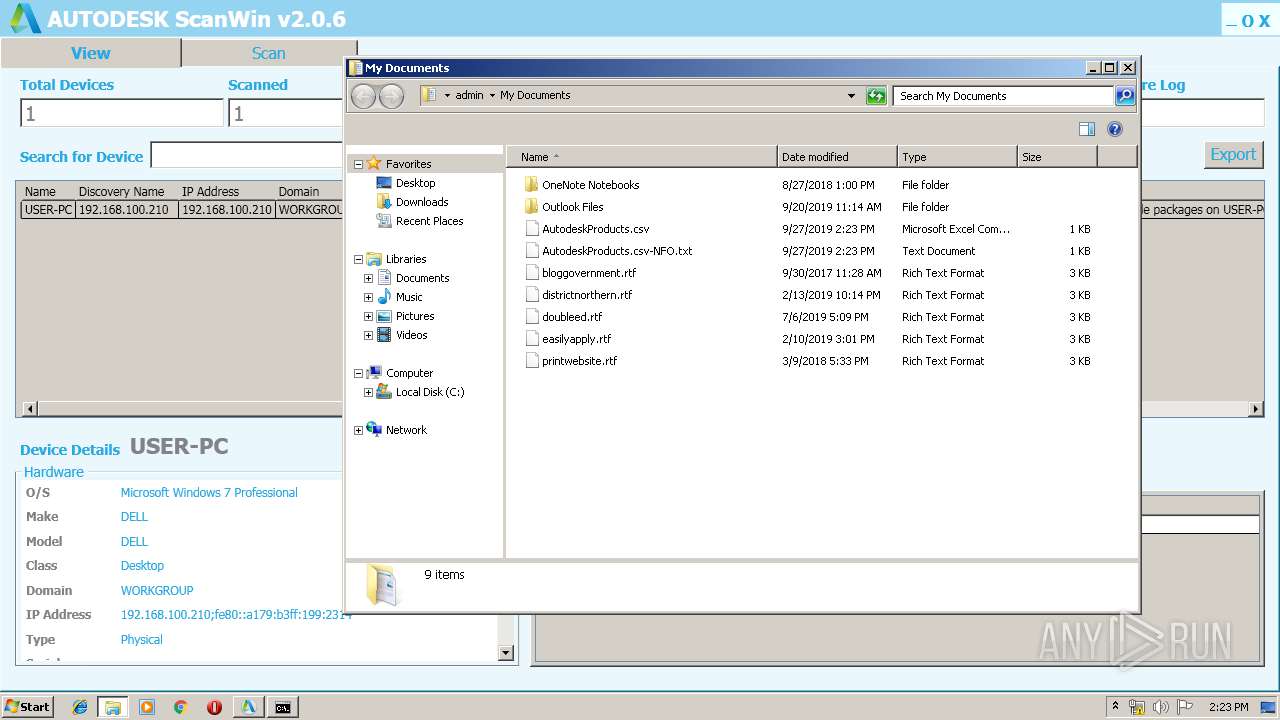The height and width of the screenshot is (720, 1280).
Task: Open the Outlook Files folder icon
Action: click(531, 207)
